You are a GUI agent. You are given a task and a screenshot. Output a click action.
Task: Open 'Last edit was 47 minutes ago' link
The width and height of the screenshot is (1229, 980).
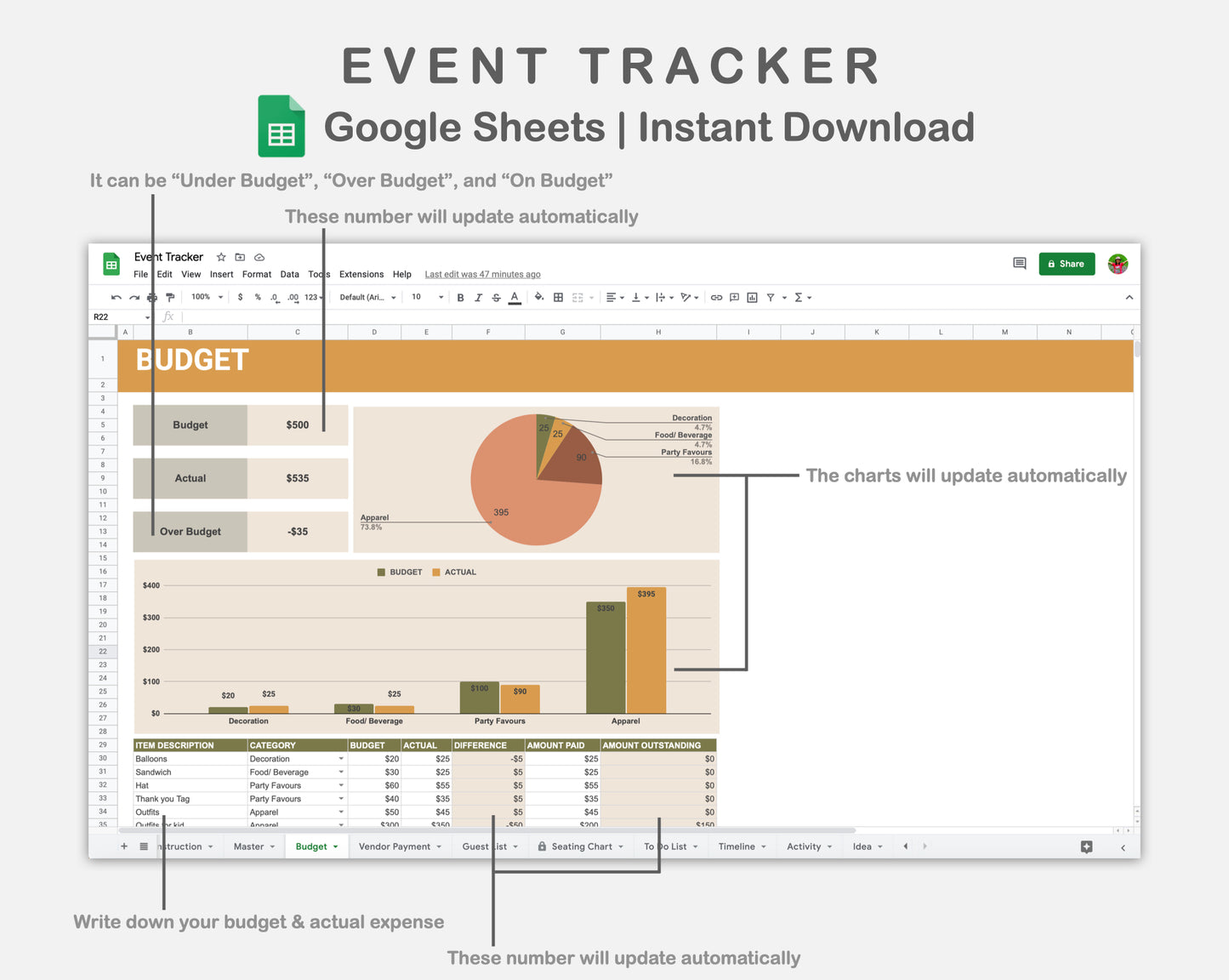tap(482, 274)
